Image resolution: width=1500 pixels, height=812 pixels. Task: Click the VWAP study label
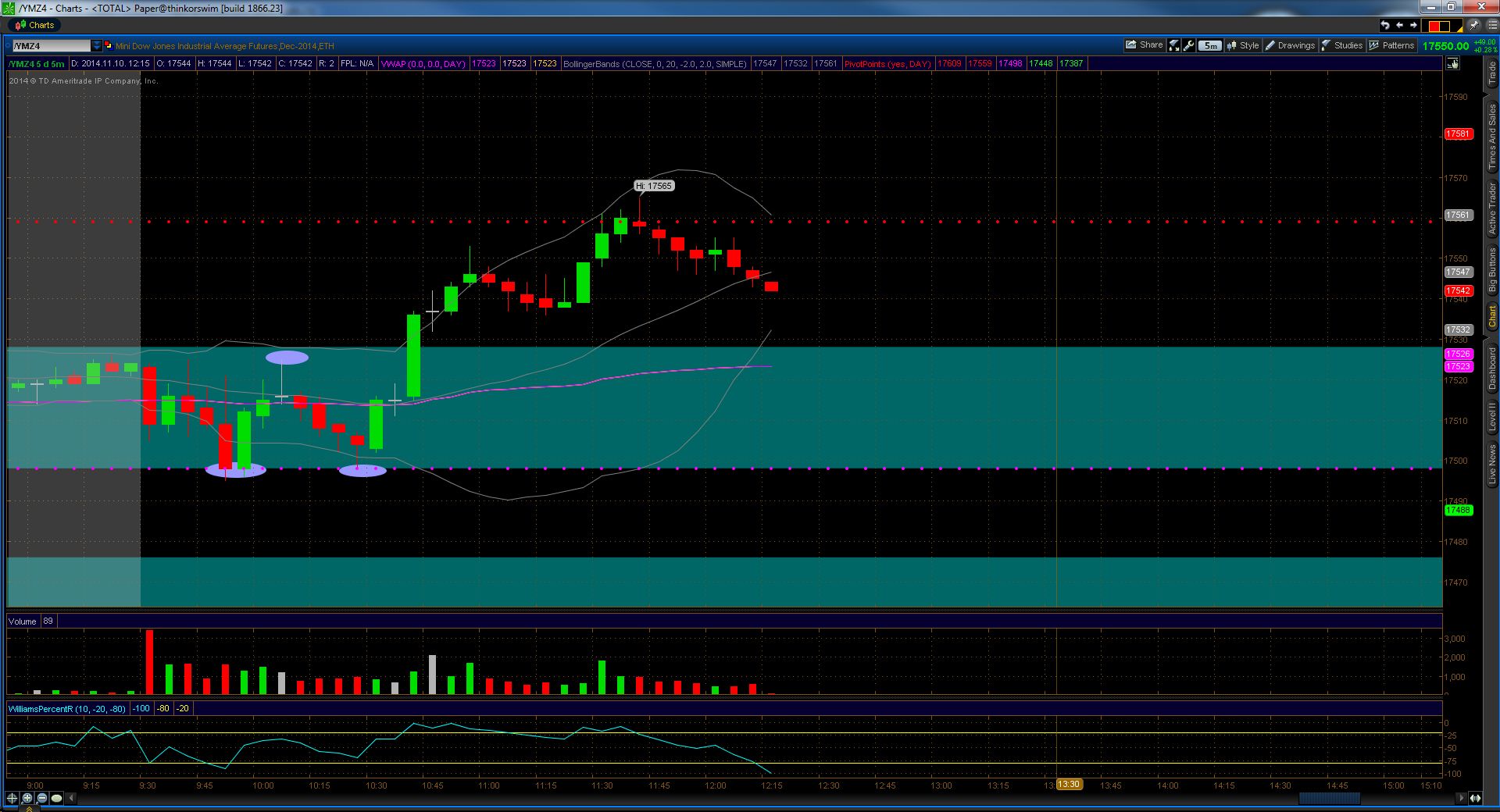click(x=423, y=63)
